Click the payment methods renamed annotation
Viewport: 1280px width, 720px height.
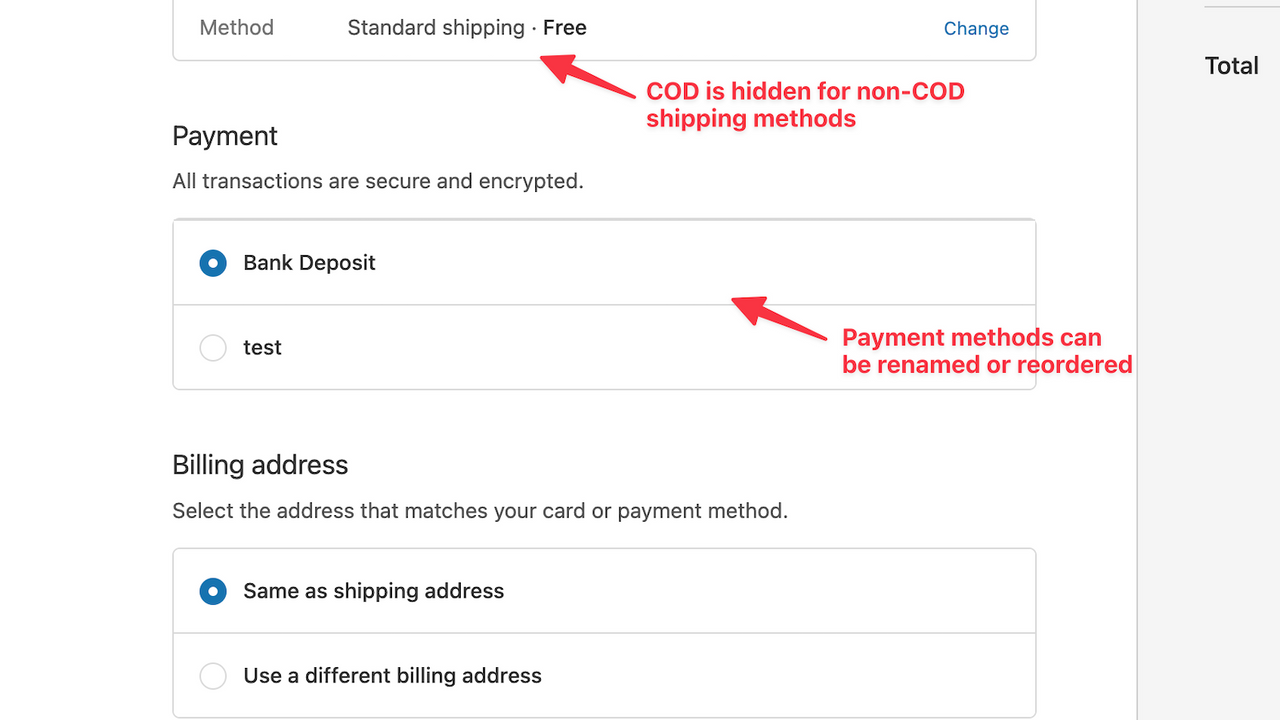click(x=985, y=350)
